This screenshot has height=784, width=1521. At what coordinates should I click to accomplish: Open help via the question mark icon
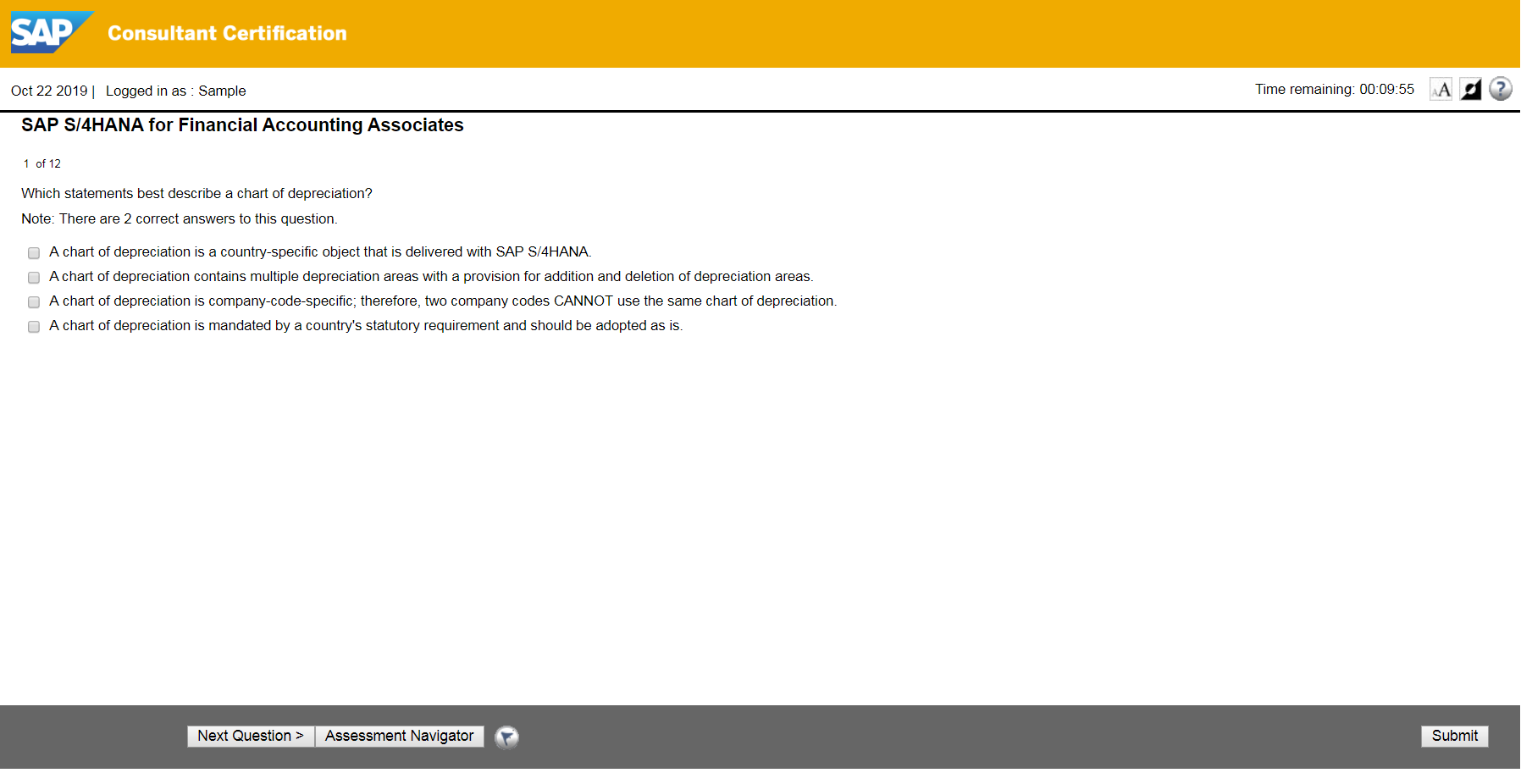[1501, 89]
